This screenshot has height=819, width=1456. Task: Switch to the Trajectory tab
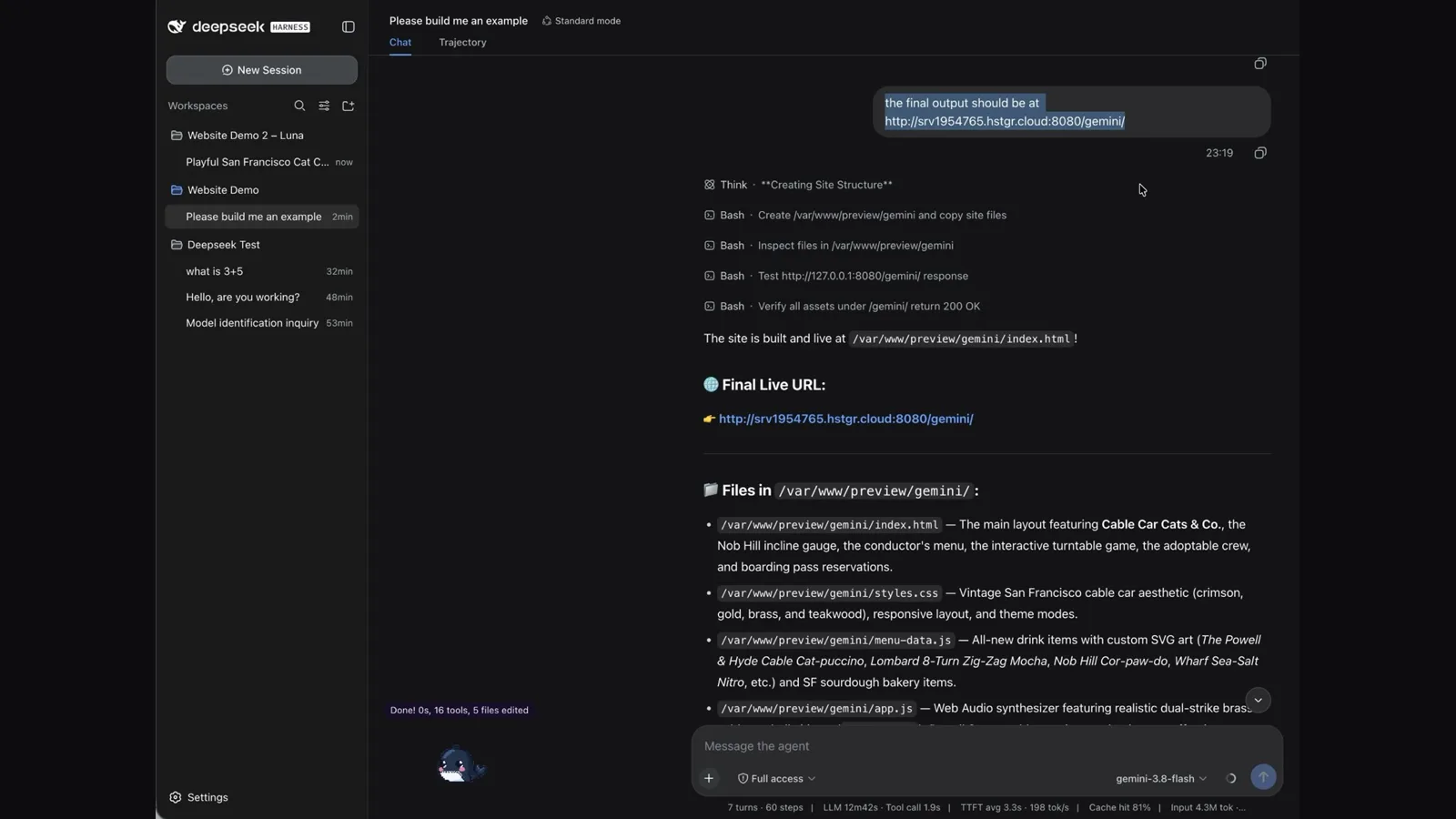coord(462,43)
